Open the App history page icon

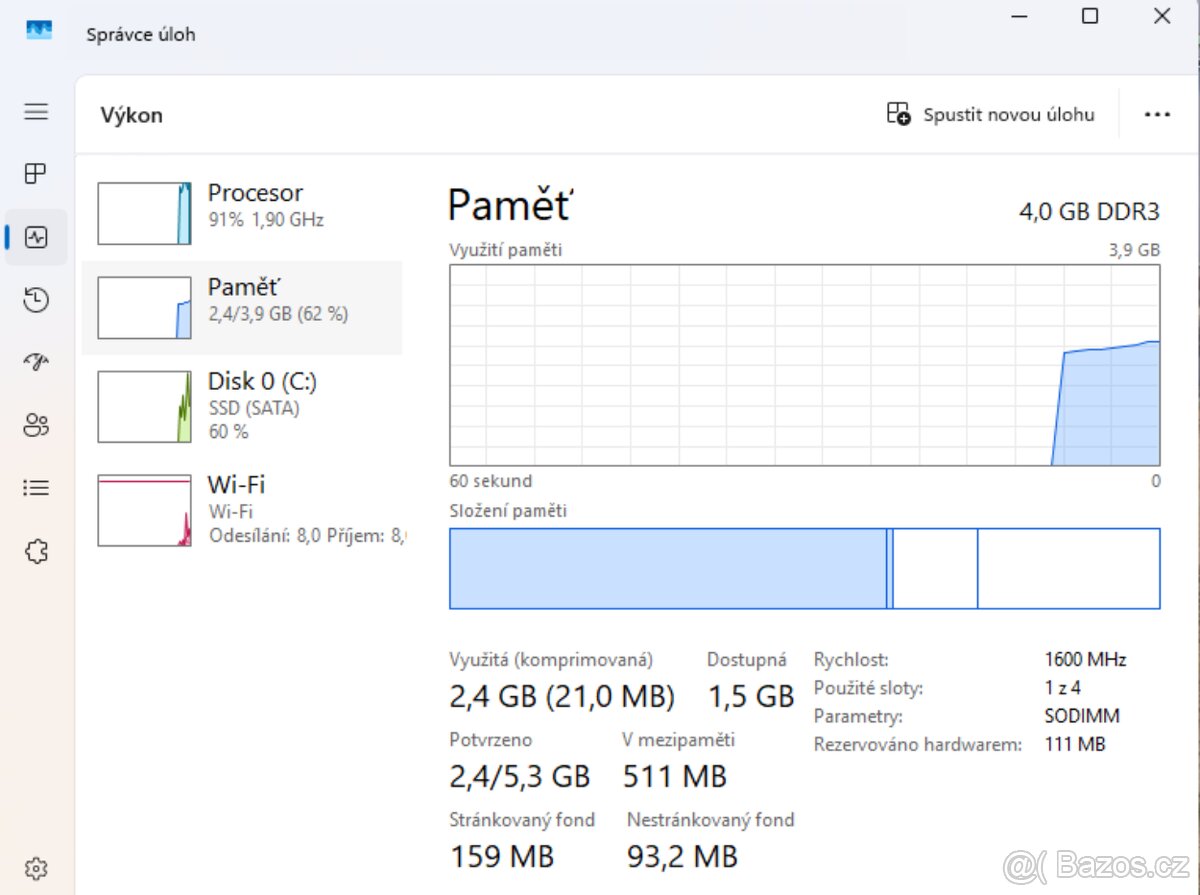pos(36,300)
